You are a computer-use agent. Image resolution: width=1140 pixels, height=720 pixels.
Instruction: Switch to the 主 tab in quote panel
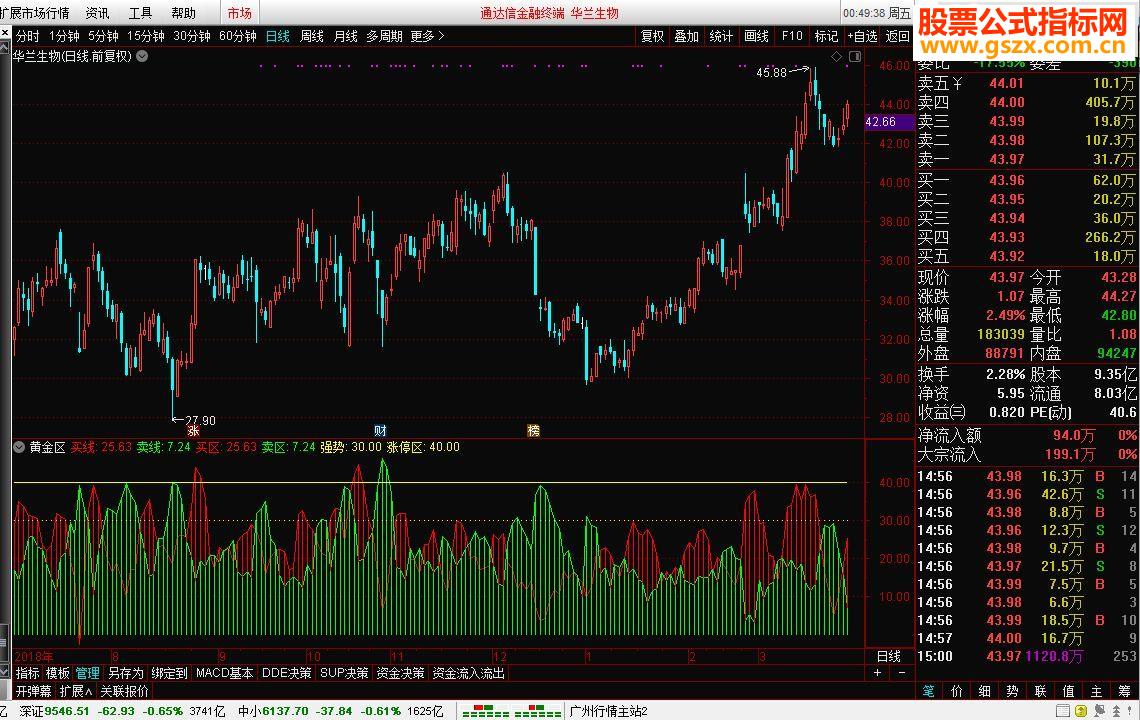[x=1096, y=691]
